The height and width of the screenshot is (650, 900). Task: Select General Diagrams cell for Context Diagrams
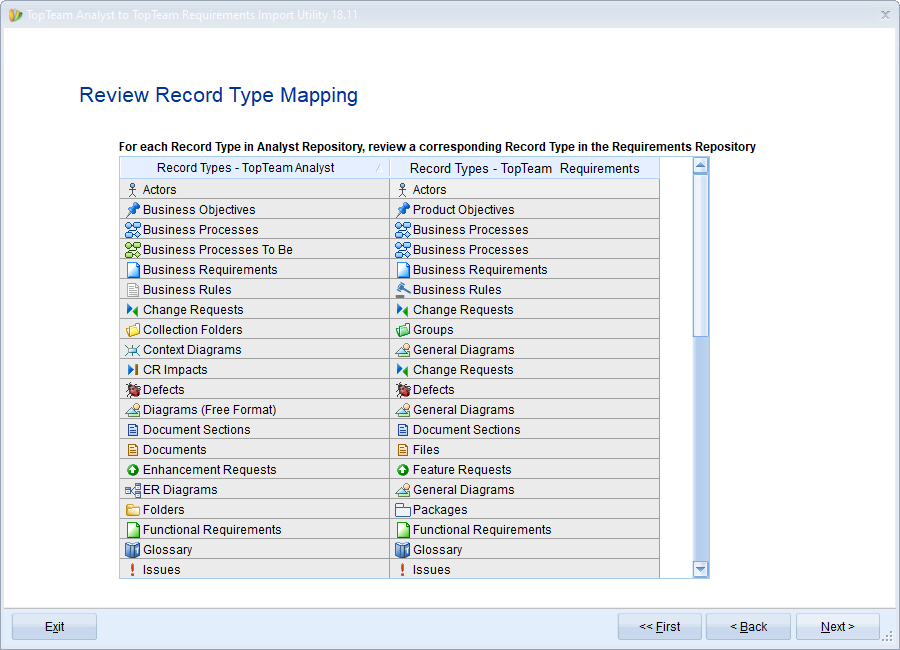(525, 350)
